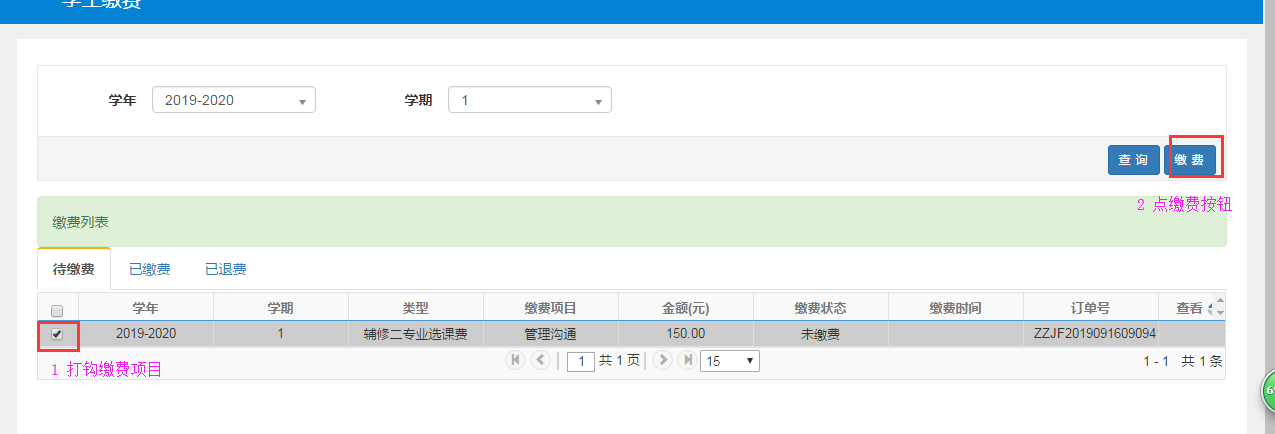Switch to the 待缴费 tab
Viewport: 1275px width, 434px height.
coord(73,269)
